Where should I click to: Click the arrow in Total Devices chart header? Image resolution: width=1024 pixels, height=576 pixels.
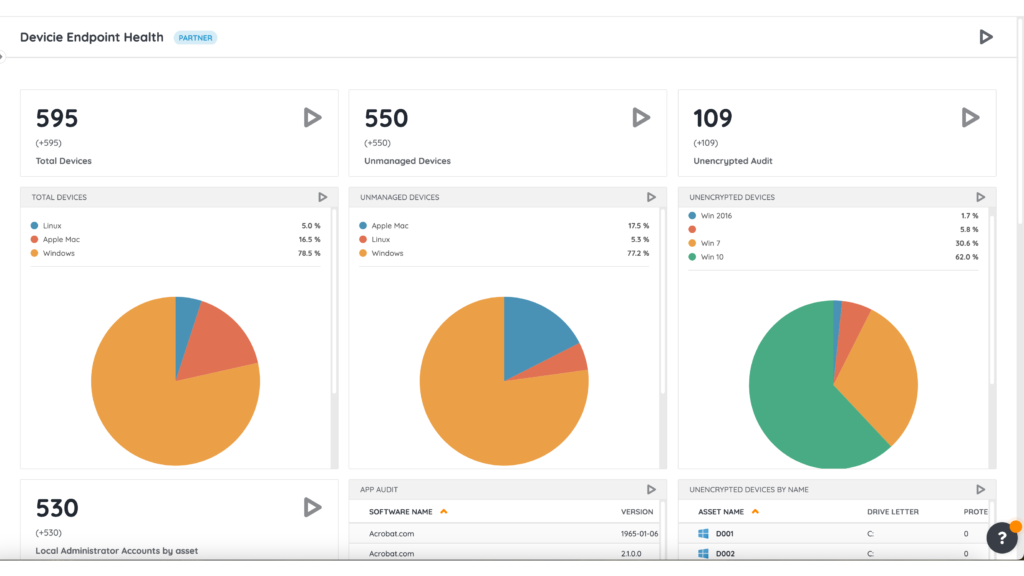pyautogui.click(x=323, y=197)
